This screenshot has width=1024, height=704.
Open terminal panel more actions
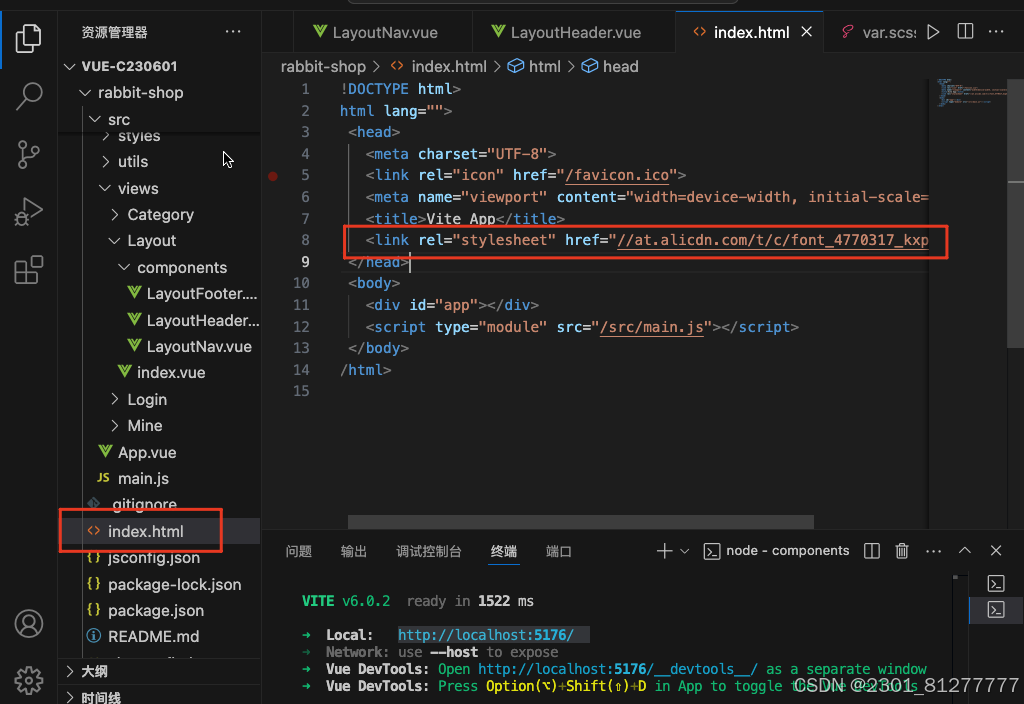(934, 551)
